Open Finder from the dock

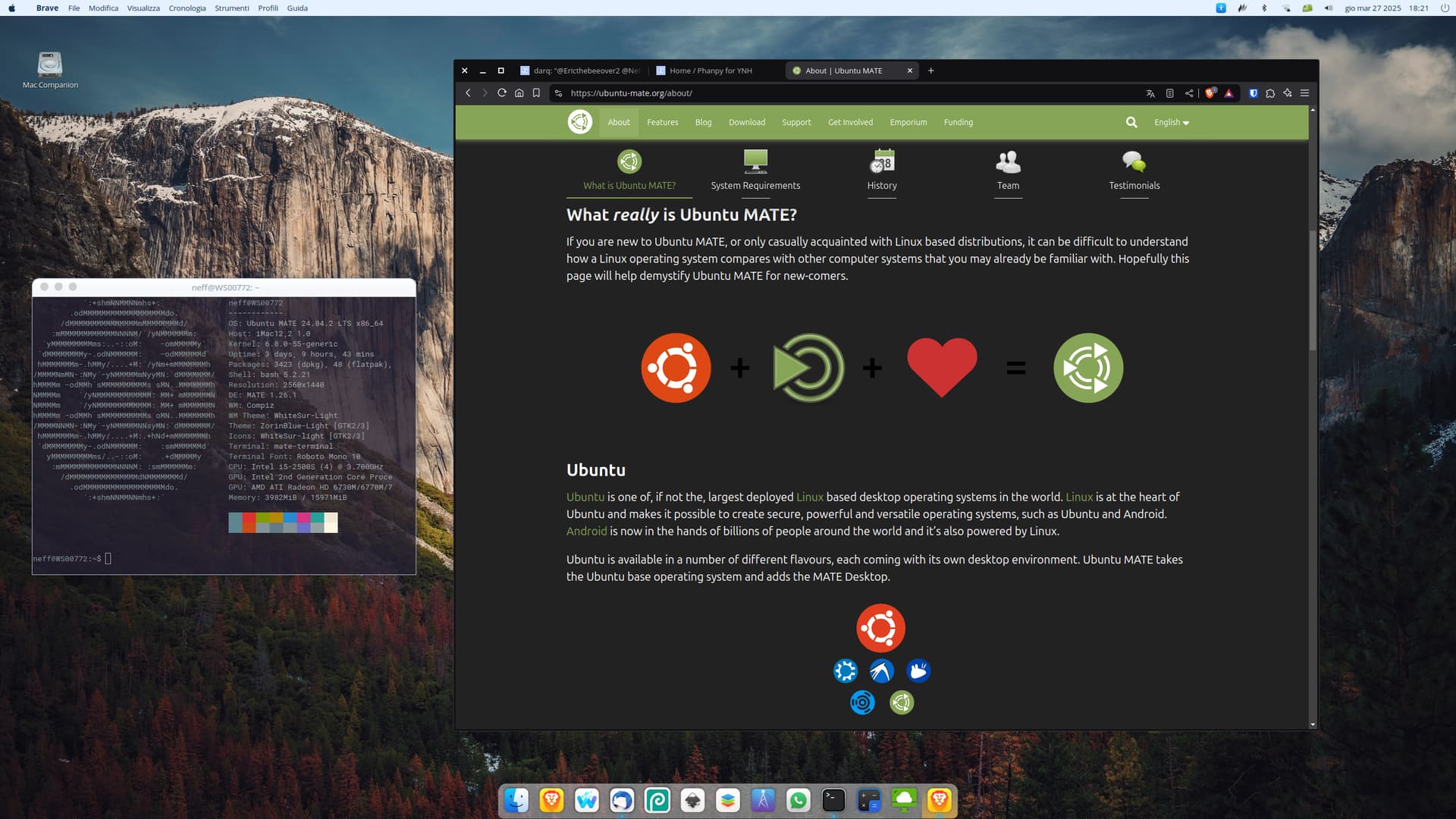pyautogui.click(x=516, y=800)
